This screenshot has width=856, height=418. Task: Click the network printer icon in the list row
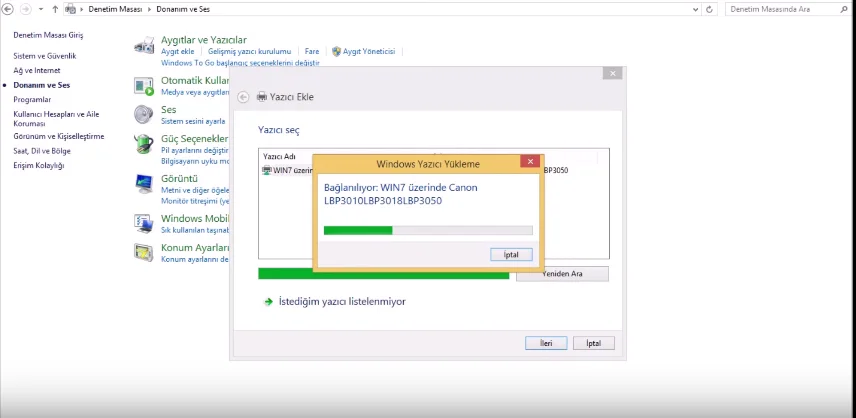(266, 170)
